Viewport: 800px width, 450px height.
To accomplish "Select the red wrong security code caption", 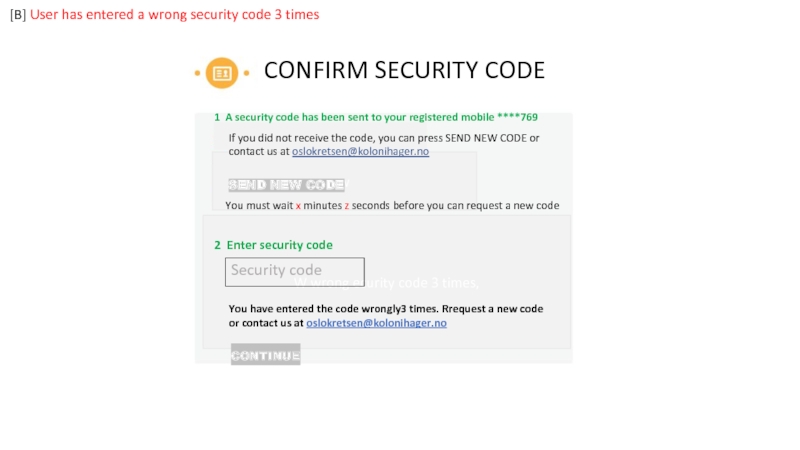I will pos(174,15).
